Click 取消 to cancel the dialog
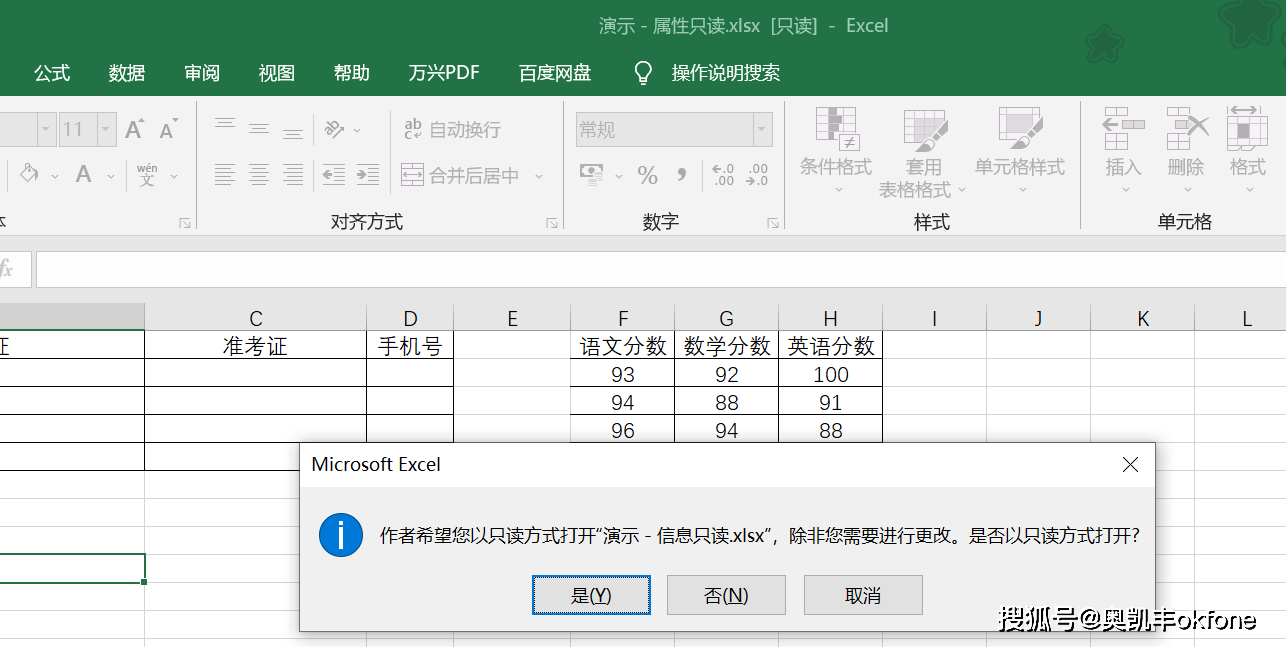Image resolution: width=1286 pixels, height=647 pixels. pos(863,595)
